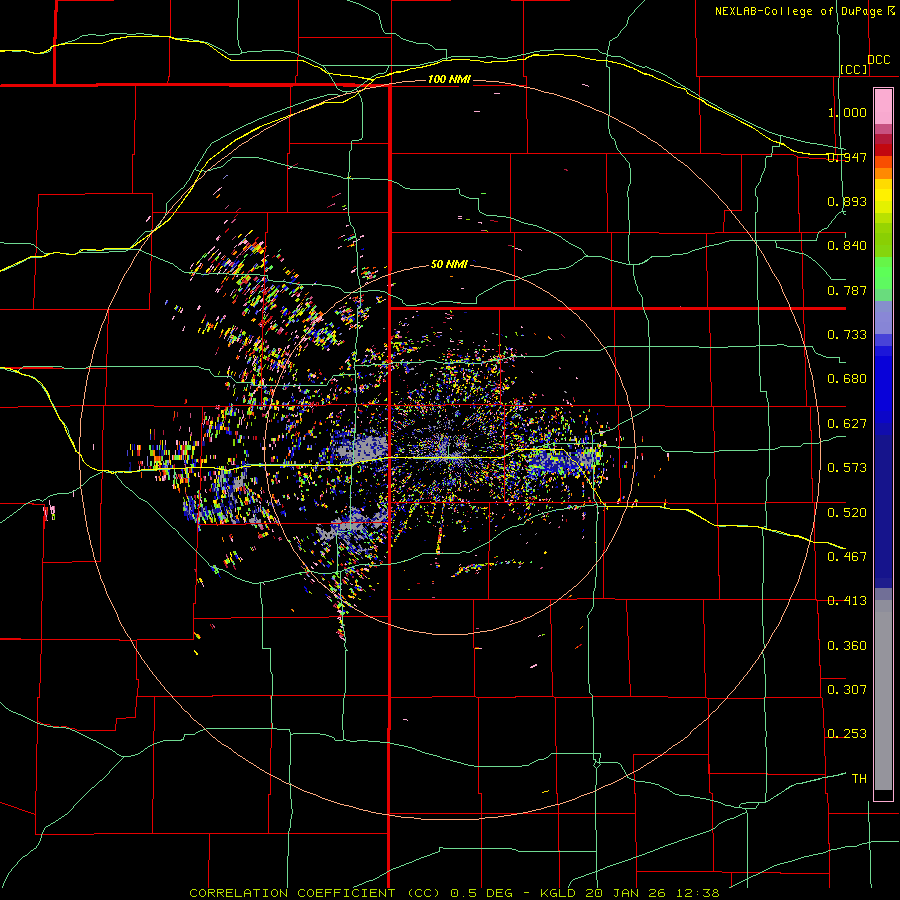This screenshot has height=900, width=900.
Task: Click the 0.680 scale label
Action: click(847, 379)
